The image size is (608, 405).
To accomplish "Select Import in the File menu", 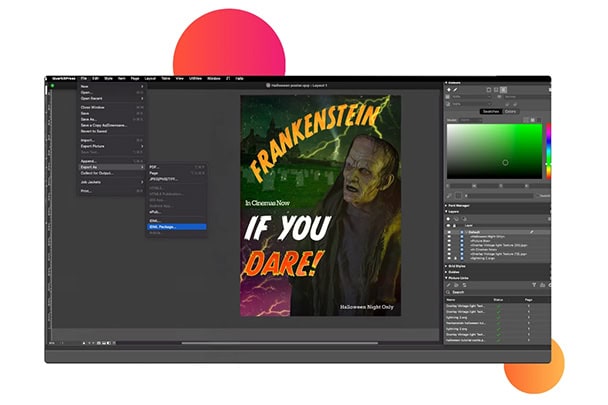I will 112,140.
